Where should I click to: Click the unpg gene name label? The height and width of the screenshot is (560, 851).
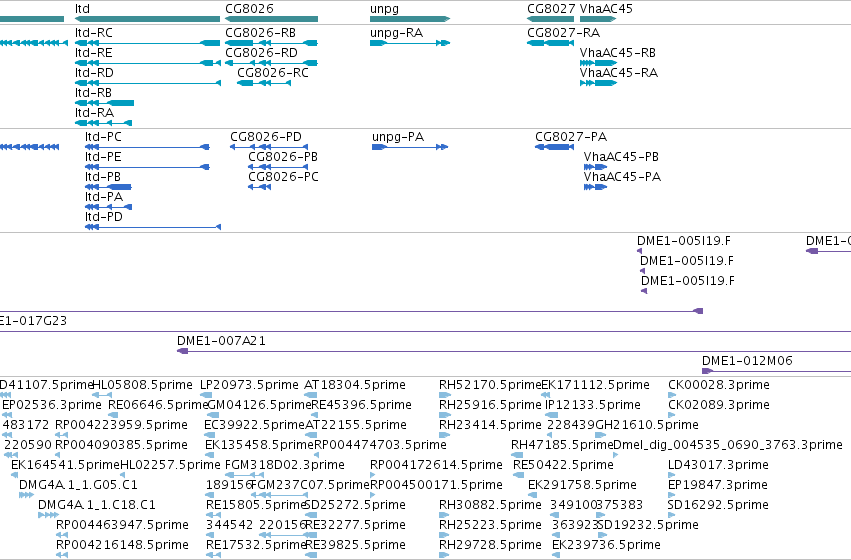385,9
